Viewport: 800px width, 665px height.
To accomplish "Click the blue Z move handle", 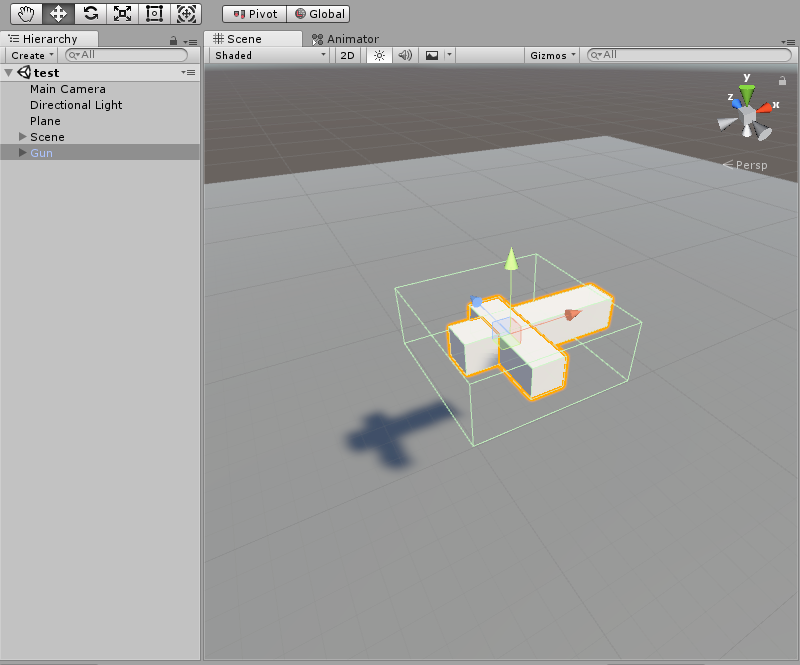I will (x=477, y=302).
